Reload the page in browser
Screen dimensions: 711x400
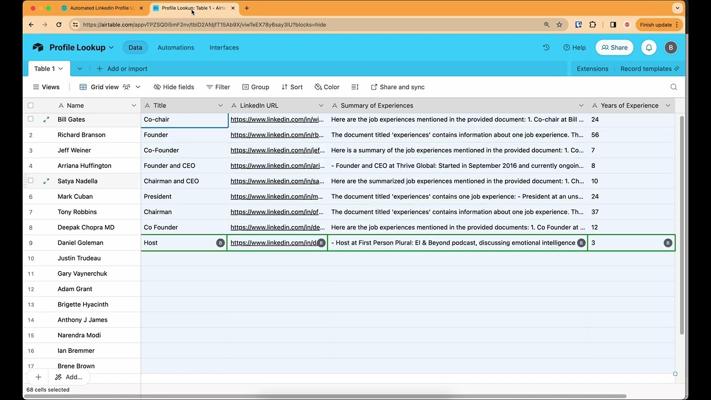[58, 24]
